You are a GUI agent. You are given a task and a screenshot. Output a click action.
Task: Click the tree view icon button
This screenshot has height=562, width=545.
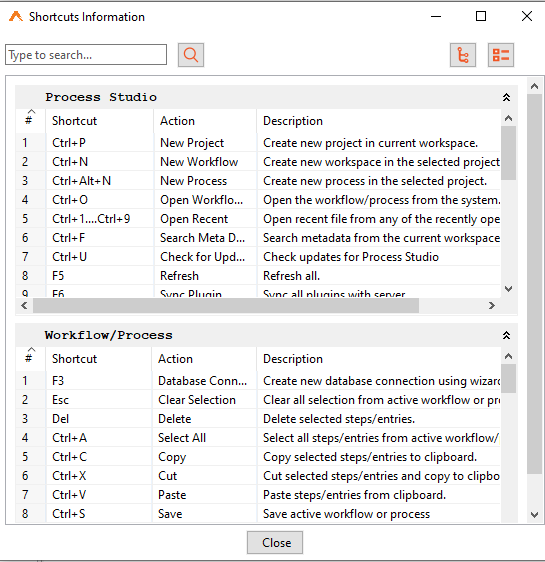[x=463, y=55]
